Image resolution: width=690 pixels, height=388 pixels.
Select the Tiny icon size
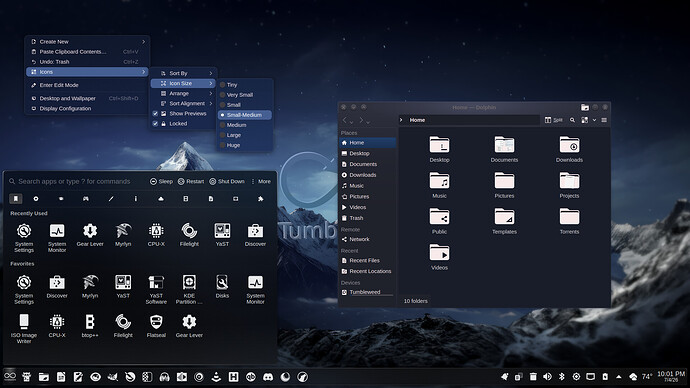point(245,84)
